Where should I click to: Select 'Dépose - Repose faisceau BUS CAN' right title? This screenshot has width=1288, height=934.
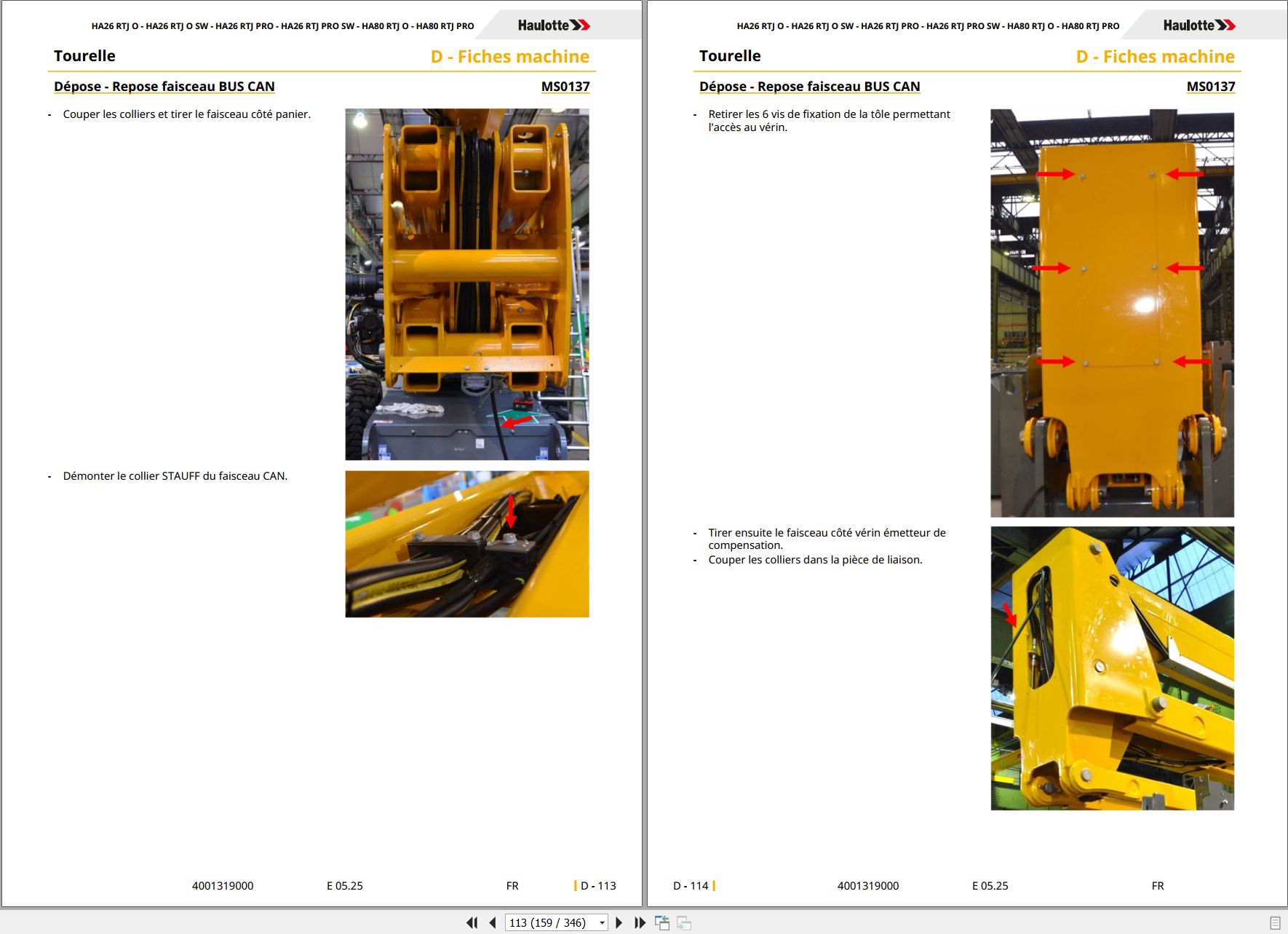[x=810, y=87]
